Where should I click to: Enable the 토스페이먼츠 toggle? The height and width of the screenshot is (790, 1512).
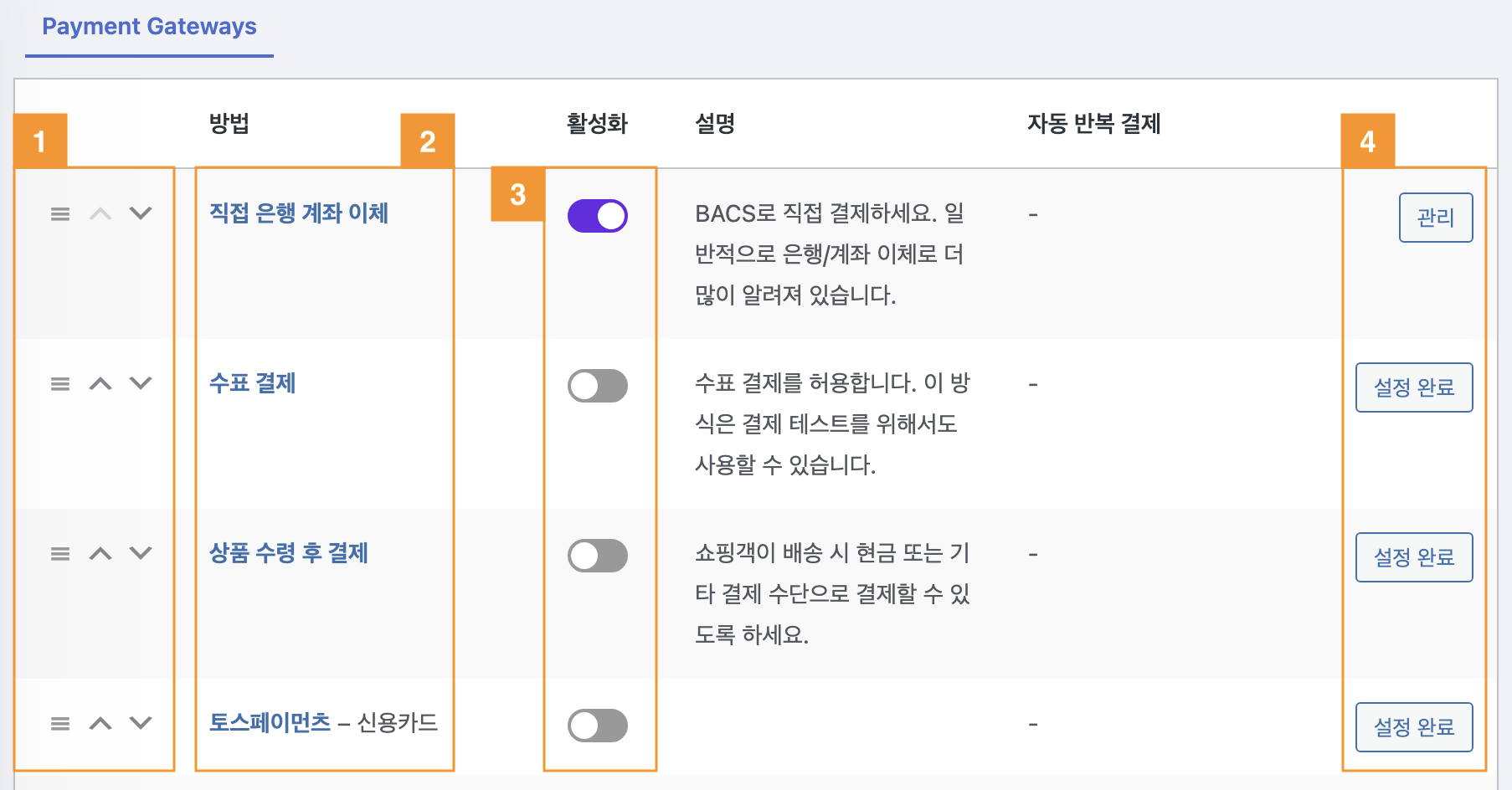(598, 726)
